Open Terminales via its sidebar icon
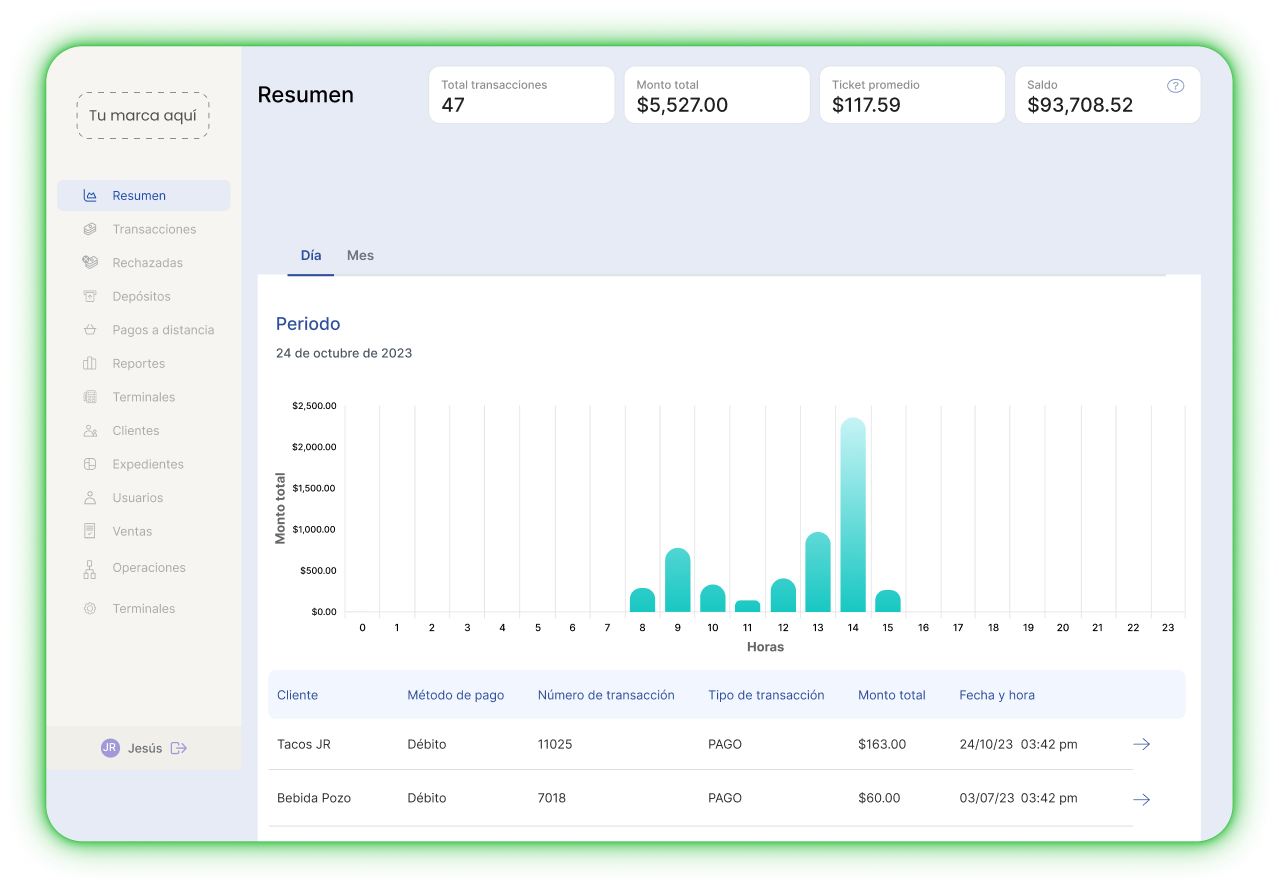1279x888 pixels. tap(91, 397)
